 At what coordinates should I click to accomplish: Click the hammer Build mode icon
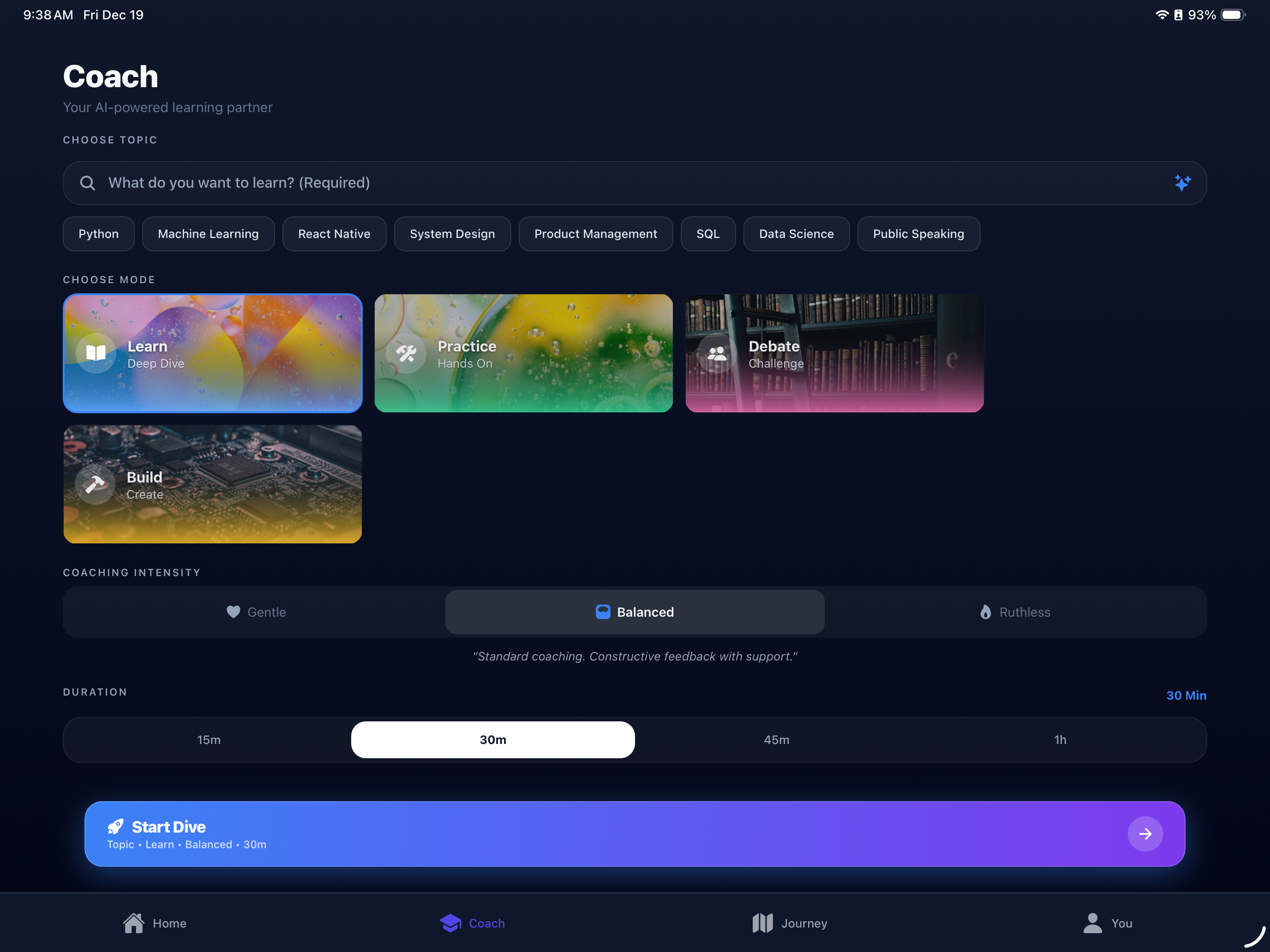[x=96, y=484]
